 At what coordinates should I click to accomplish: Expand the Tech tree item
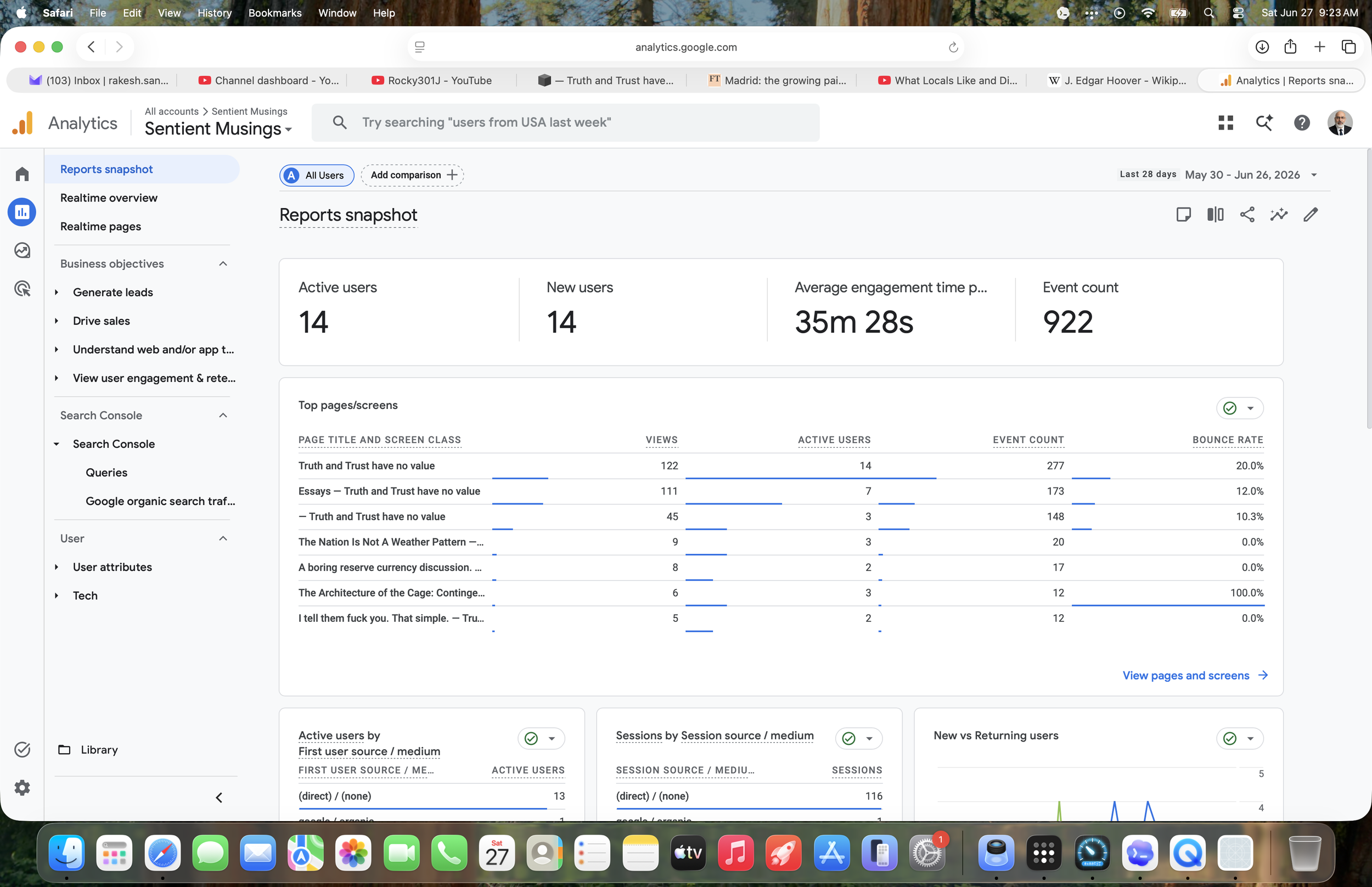(57, 596)
